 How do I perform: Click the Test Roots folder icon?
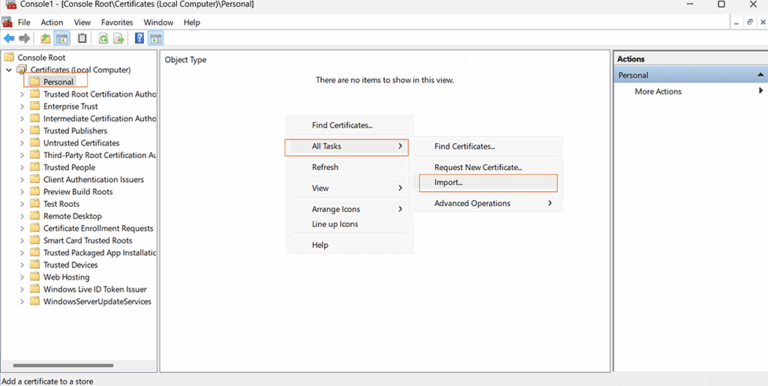point(34,203)
